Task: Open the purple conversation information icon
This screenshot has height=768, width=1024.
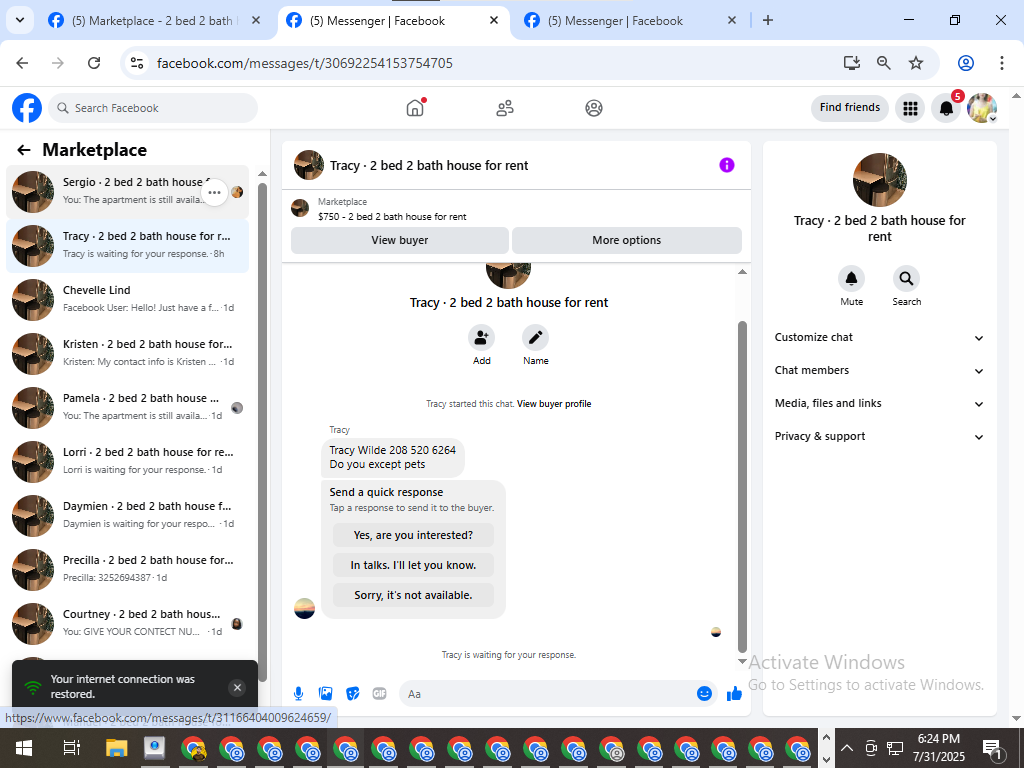Action: tap(727, 165)
